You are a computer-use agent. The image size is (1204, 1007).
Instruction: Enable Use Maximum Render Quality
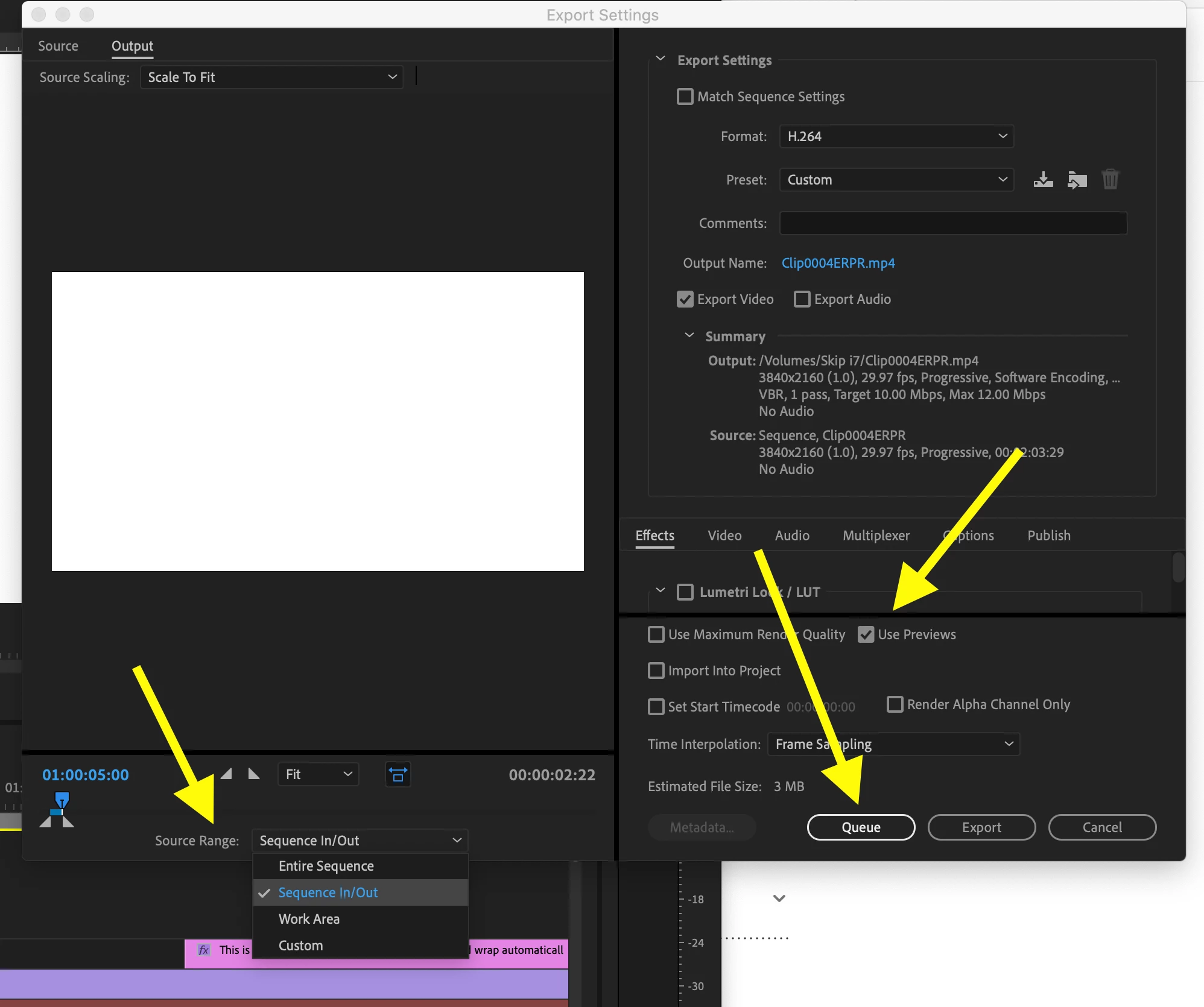coord(656,634)
